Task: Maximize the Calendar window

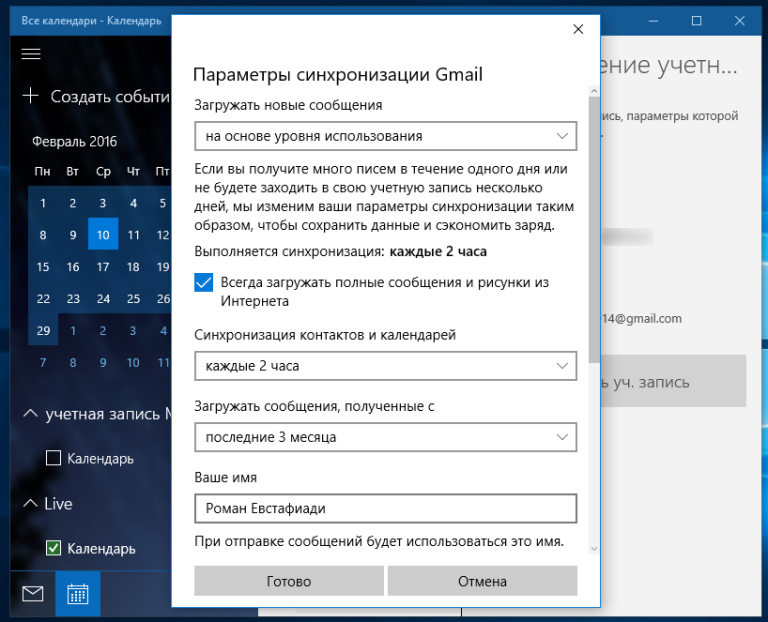Action: 697,20
